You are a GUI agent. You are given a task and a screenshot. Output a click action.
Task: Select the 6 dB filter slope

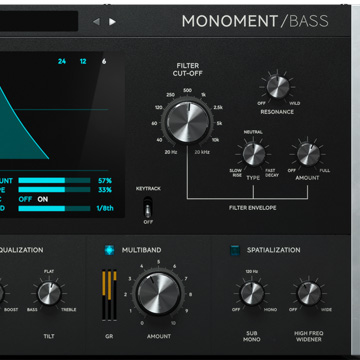coord(104,61)
